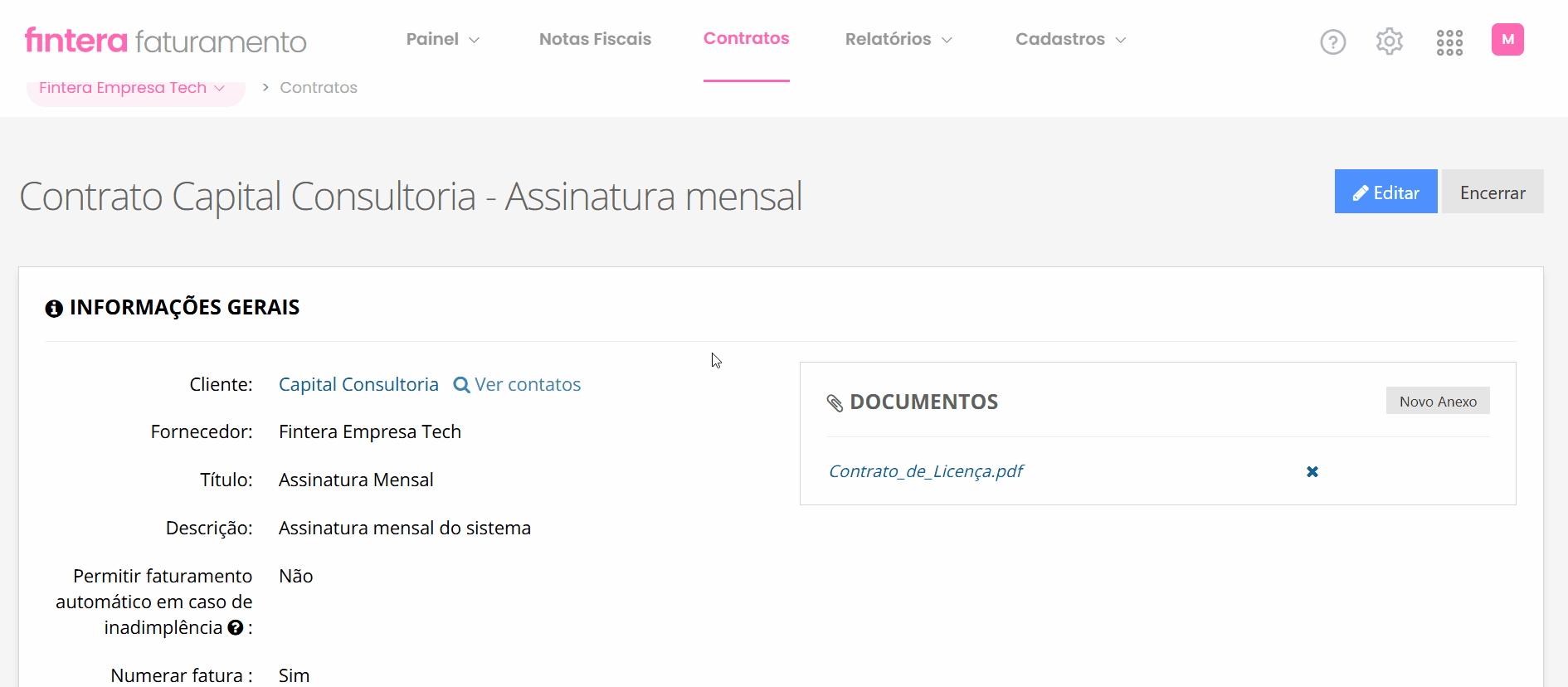Click the paperclip icon beside DOCUMENTOS

(x=835, y=403)
